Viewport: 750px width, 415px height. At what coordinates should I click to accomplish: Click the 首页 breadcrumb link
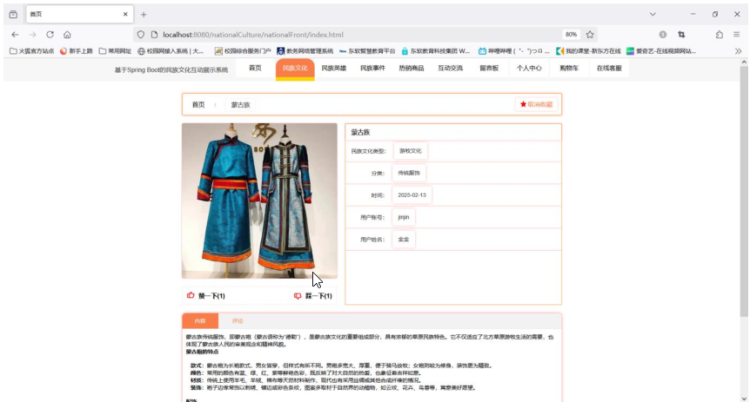198,105
